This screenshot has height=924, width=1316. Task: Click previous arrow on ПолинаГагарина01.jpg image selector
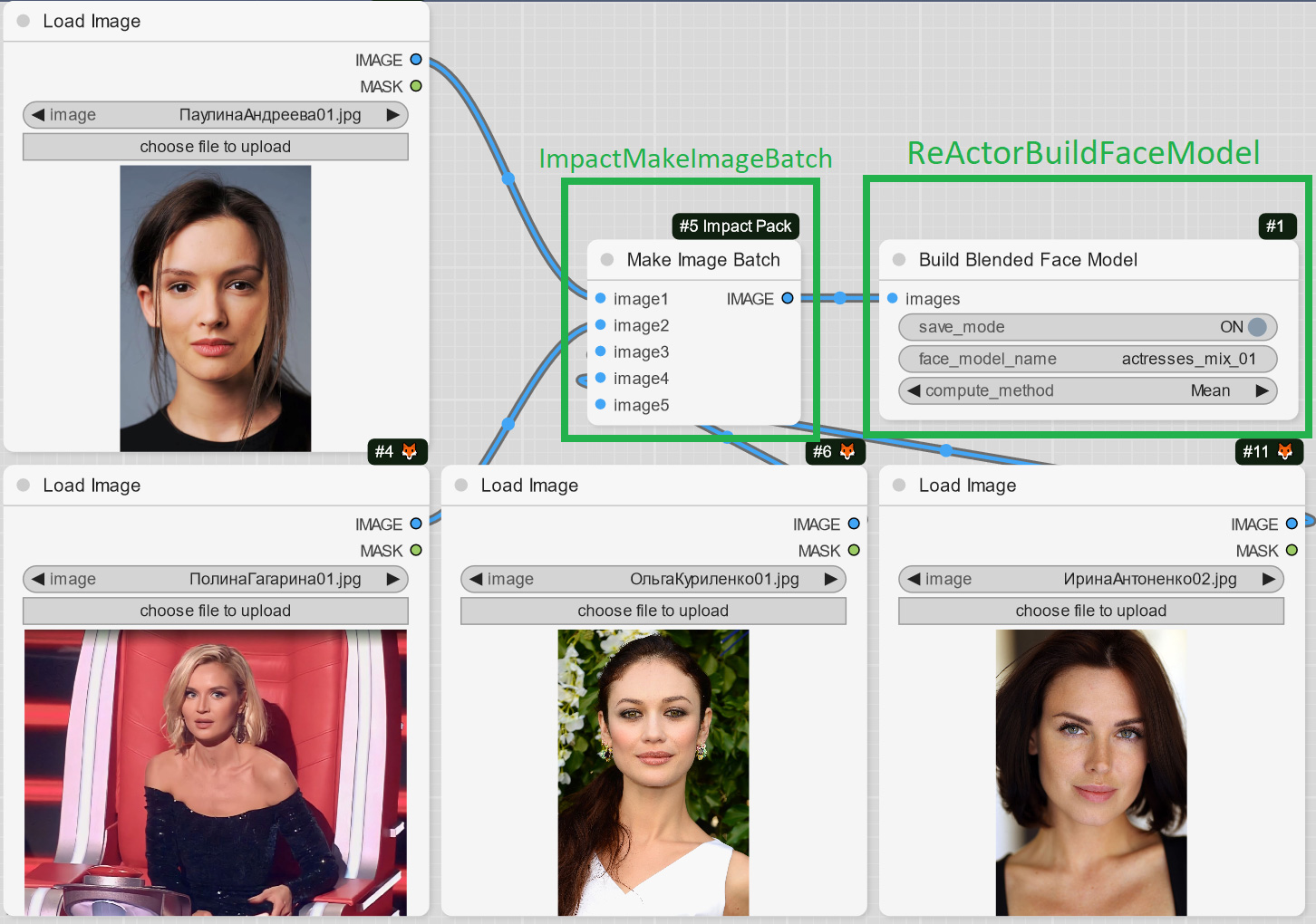point(38,579)
